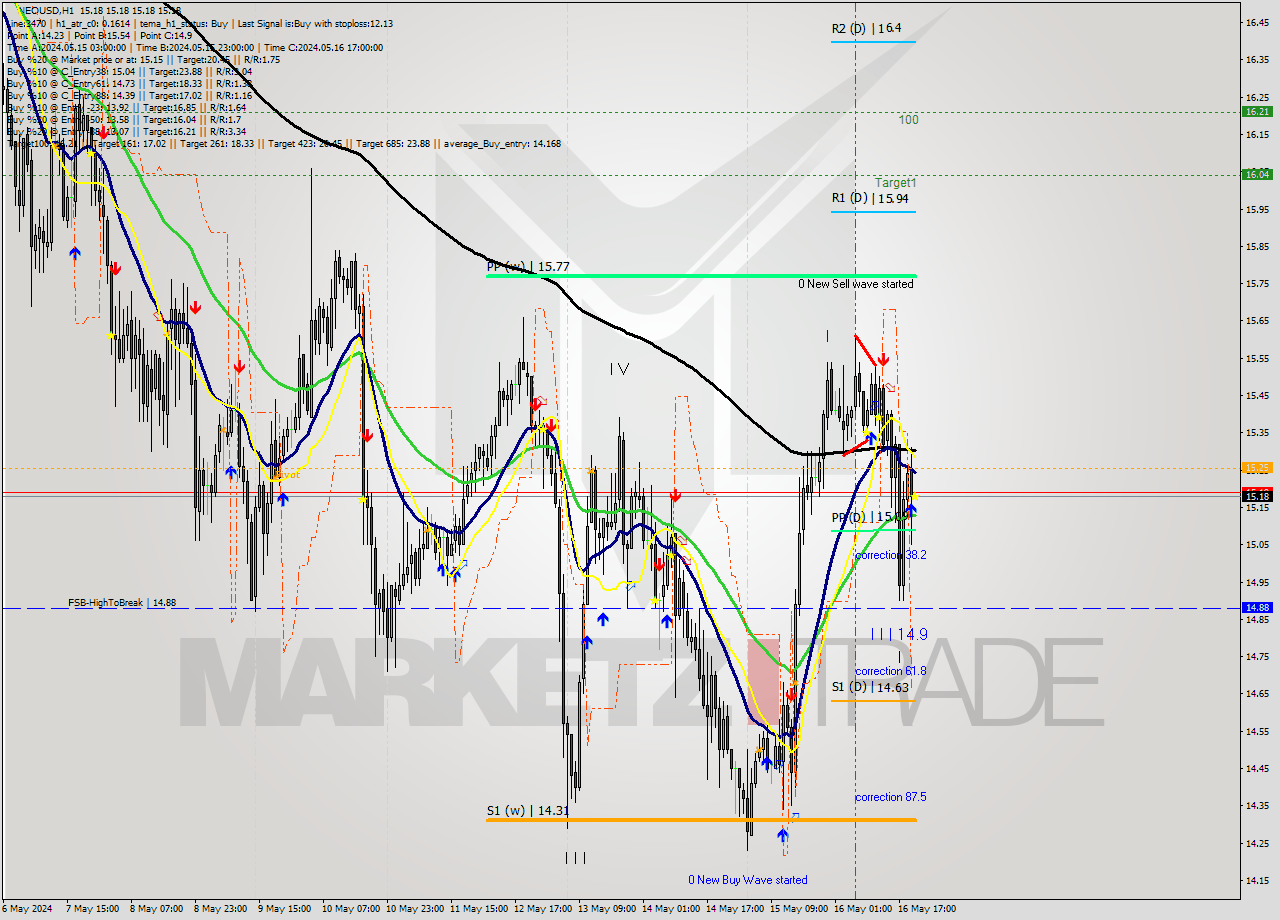Click the 'tema_h1_status: Buy' text
This screenshot has width=1280, height=920.
pyautogui.click(x=184, y=23)
